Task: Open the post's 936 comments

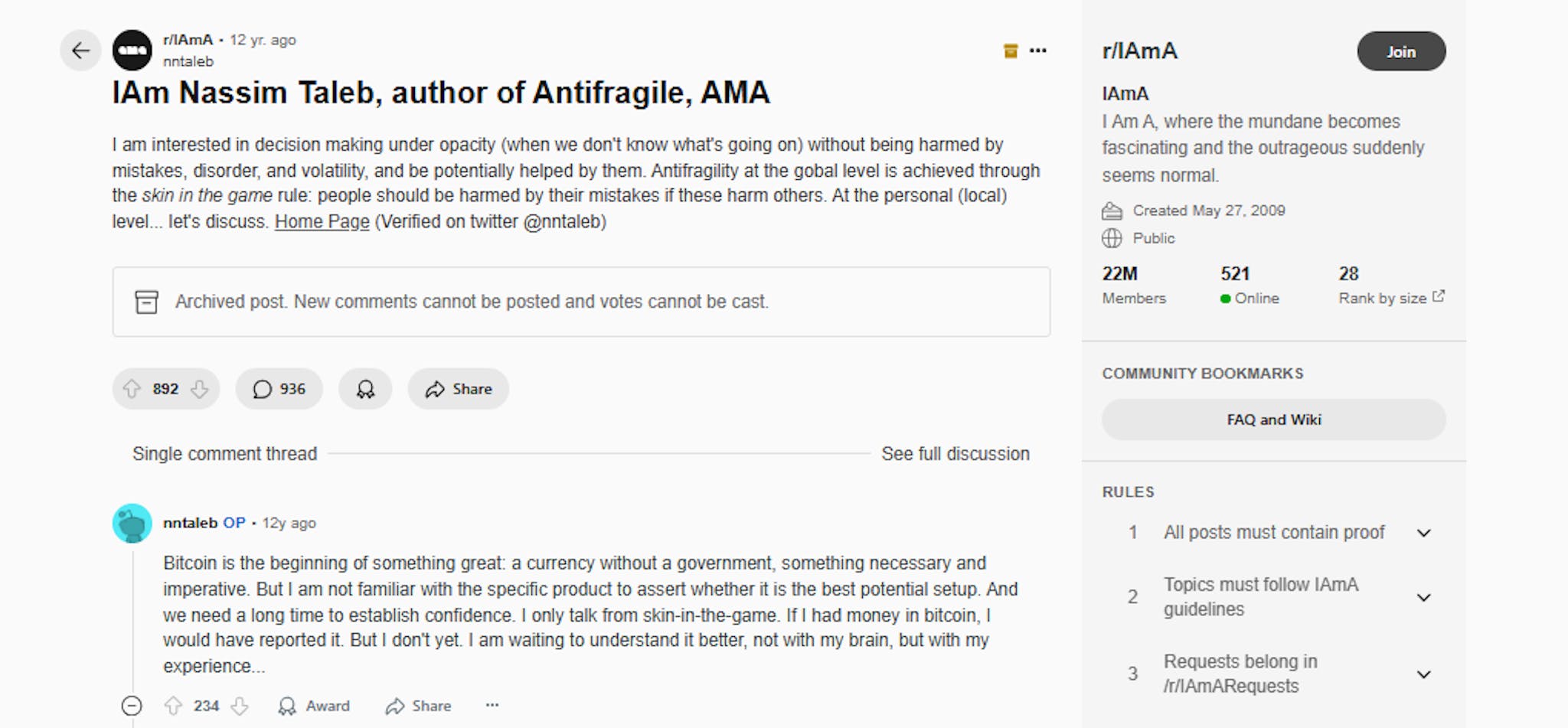Action: click(279, 389)
